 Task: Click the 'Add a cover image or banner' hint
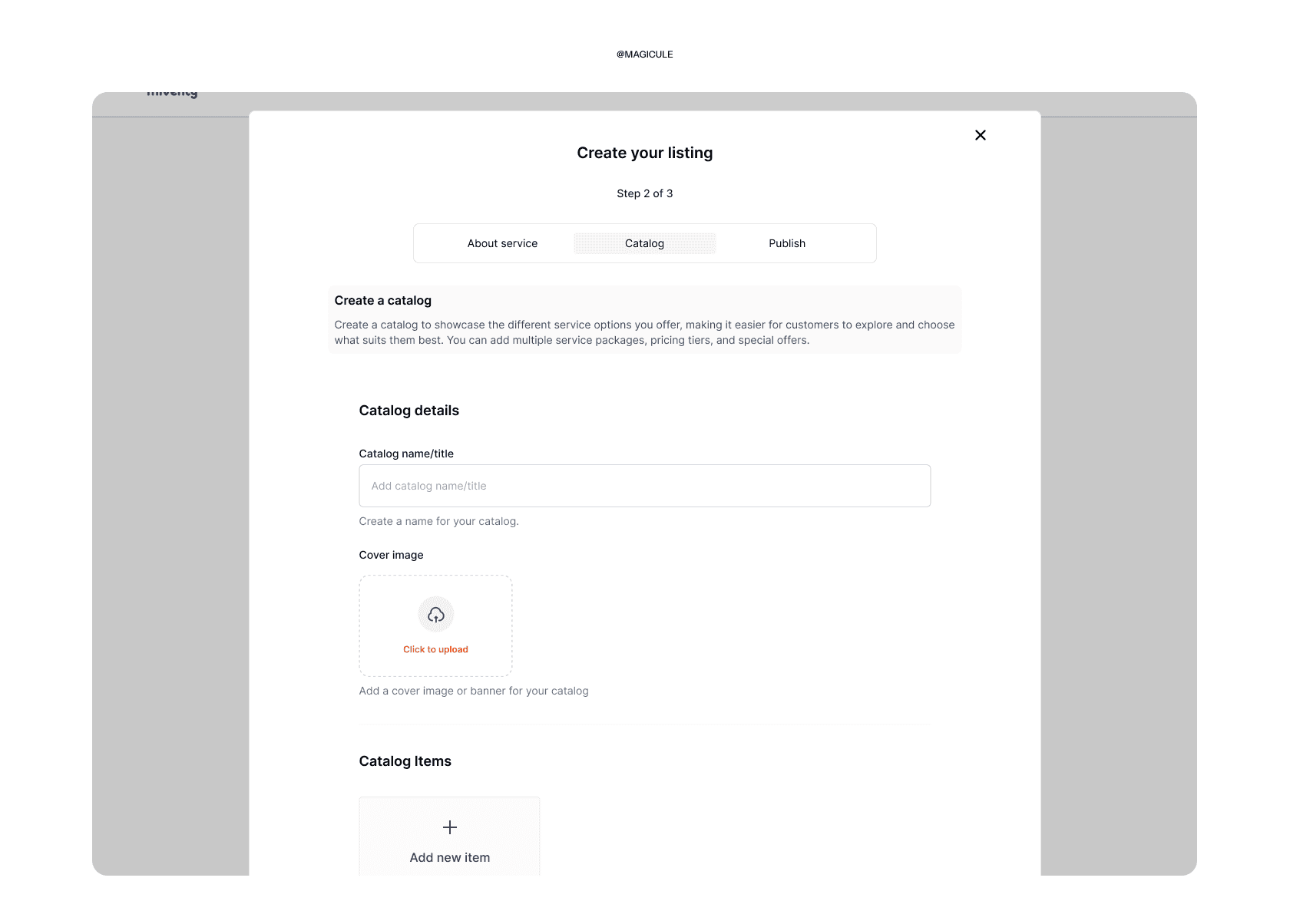pyautogui.click(x=474, y=691)
